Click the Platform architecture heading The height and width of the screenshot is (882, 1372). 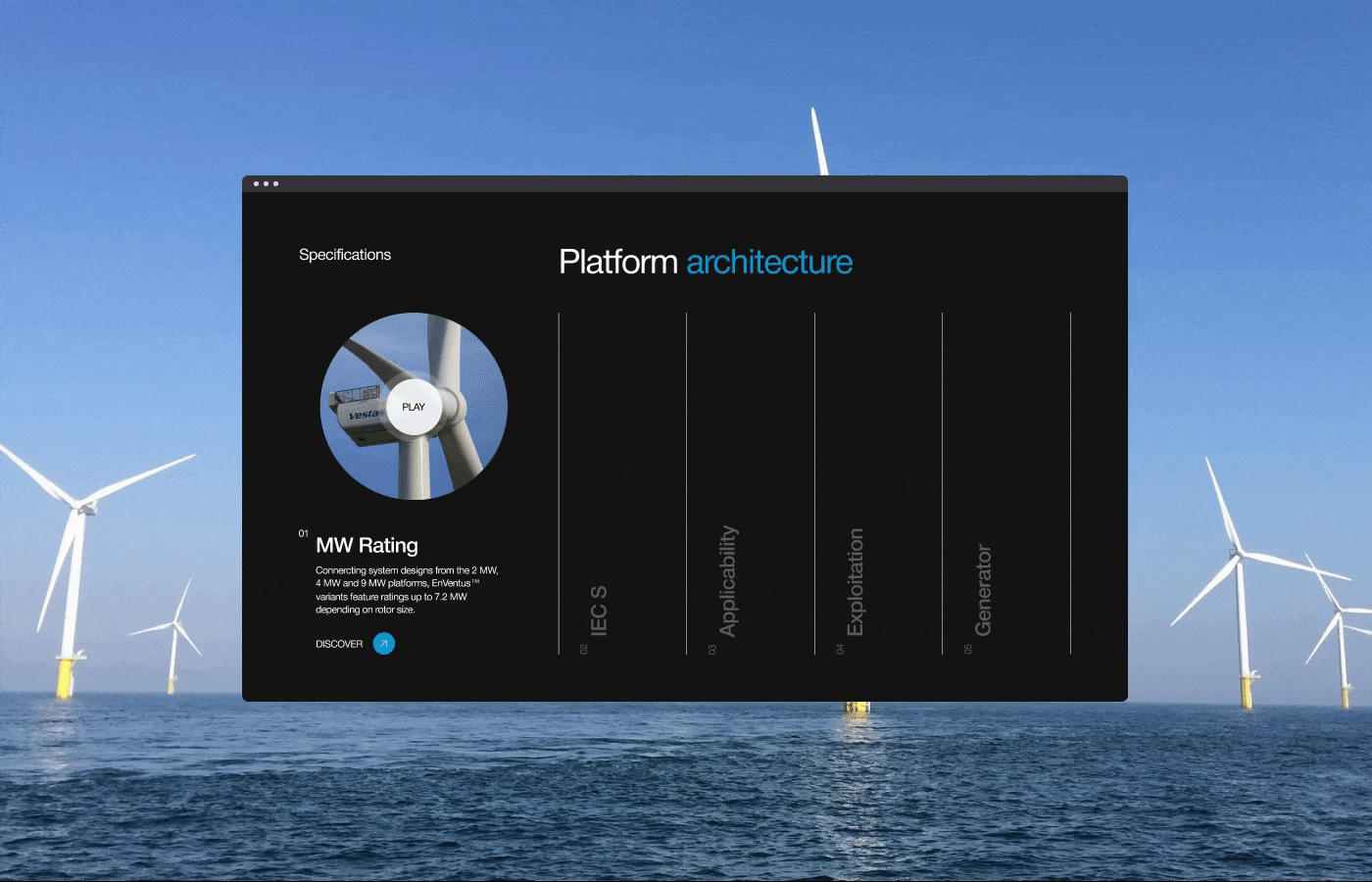(x=705, y=262)
